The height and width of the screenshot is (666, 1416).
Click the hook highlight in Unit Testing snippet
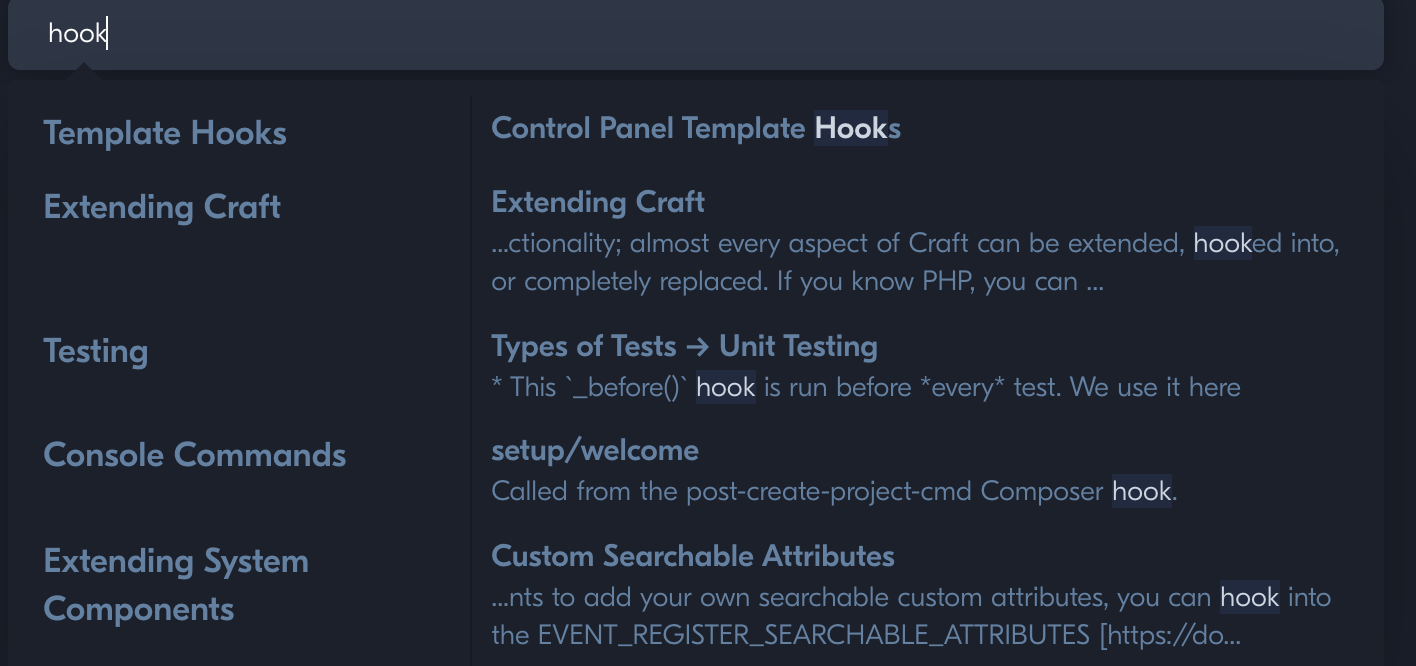726,387
